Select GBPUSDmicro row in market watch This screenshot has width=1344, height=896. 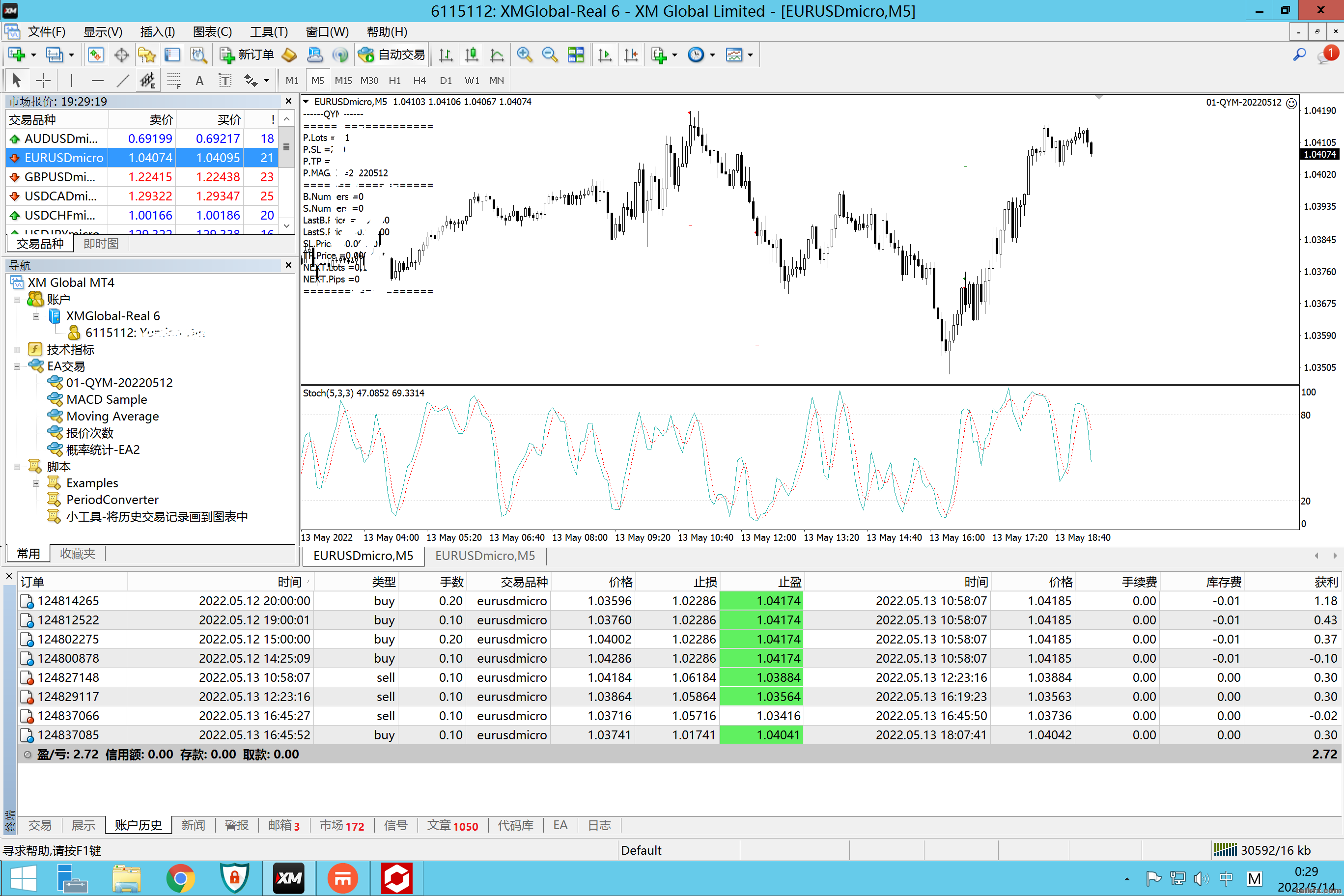141,177
